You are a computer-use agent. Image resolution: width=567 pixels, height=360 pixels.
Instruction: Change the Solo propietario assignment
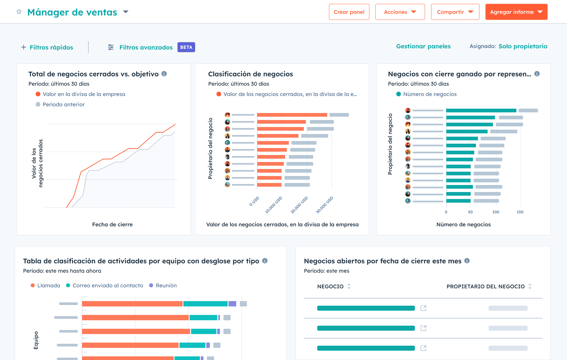point(523,46)
